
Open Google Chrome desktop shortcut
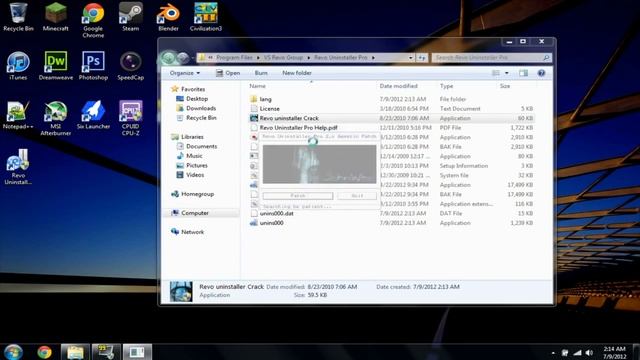tap(93, 20)
